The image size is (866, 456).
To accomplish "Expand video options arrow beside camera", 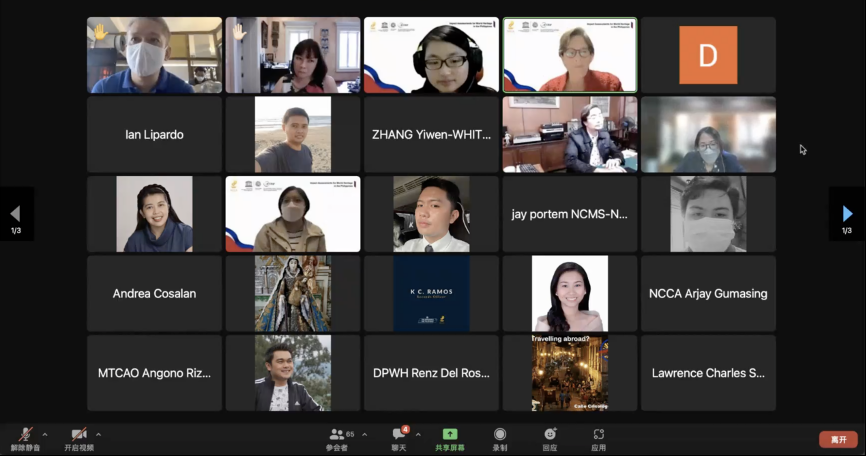I will [x=98, y=434].
